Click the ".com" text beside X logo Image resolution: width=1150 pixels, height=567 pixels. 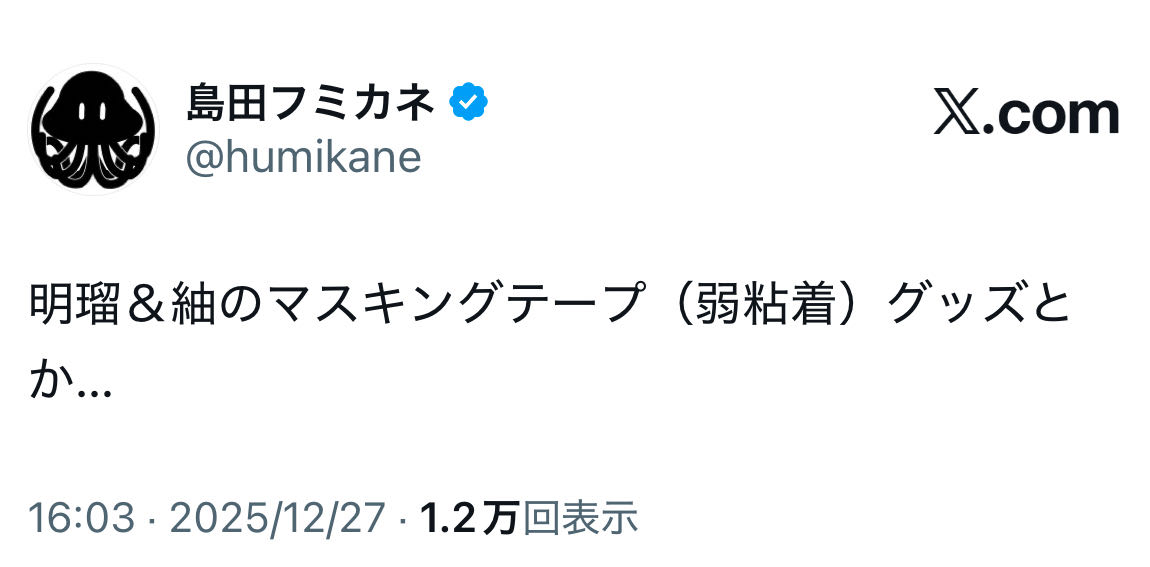point(1050,114)
